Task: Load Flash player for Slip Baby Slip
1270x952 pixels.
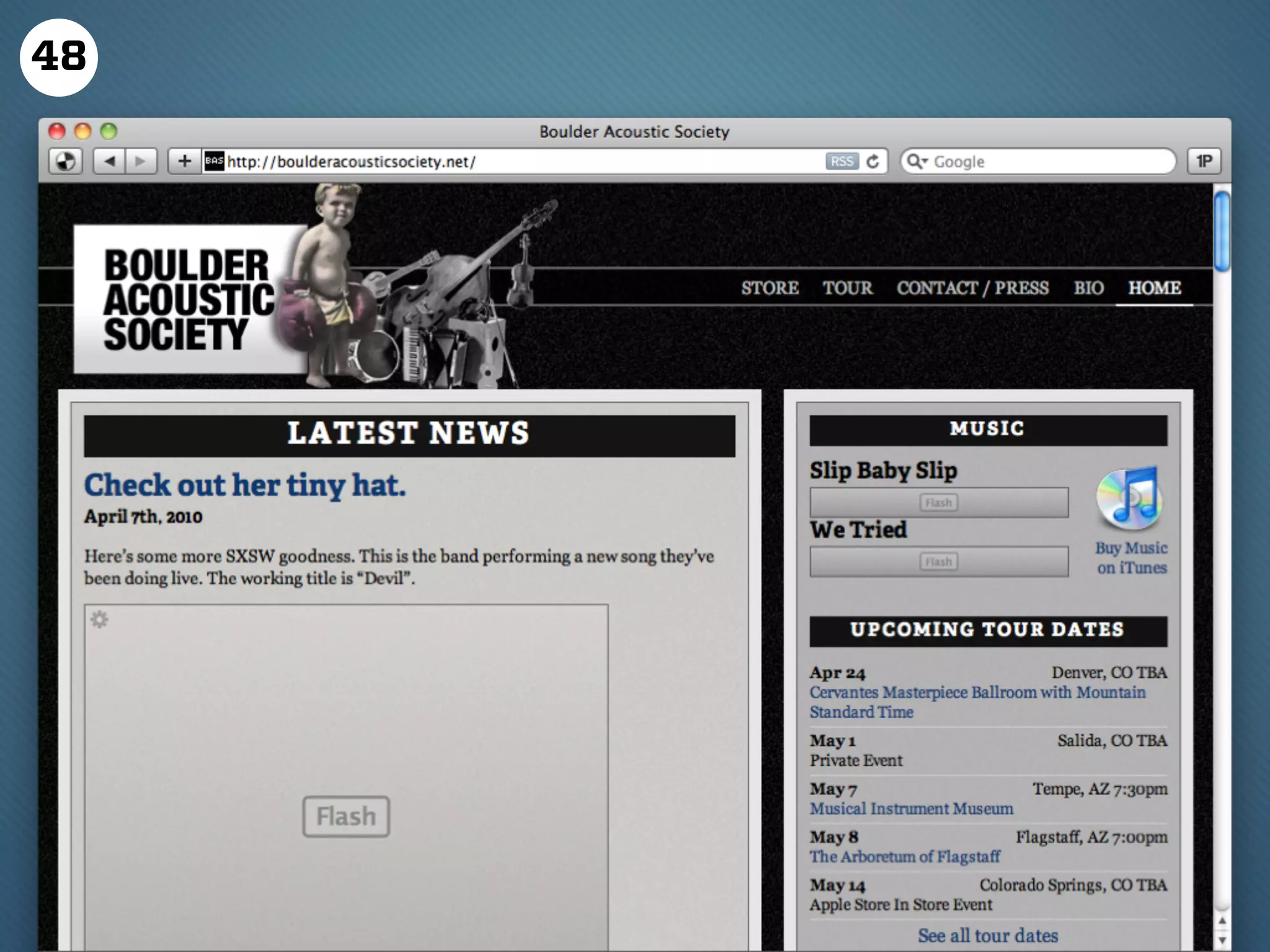Action: [938, 503]
